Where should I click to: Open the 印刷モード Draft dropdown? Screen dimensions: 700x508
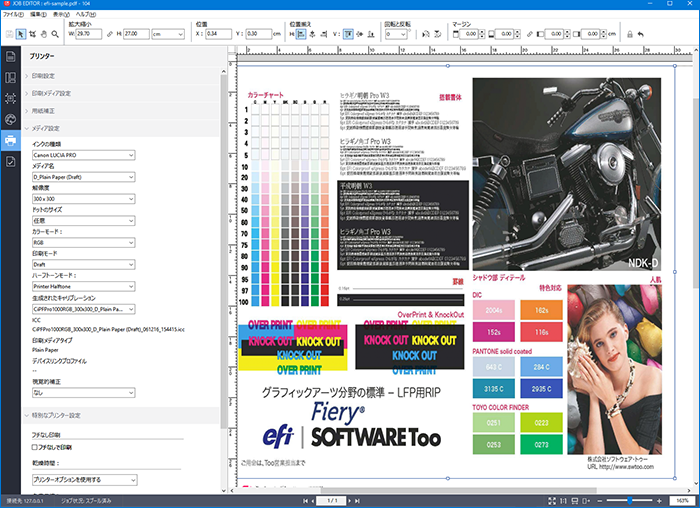pos(83,264)
